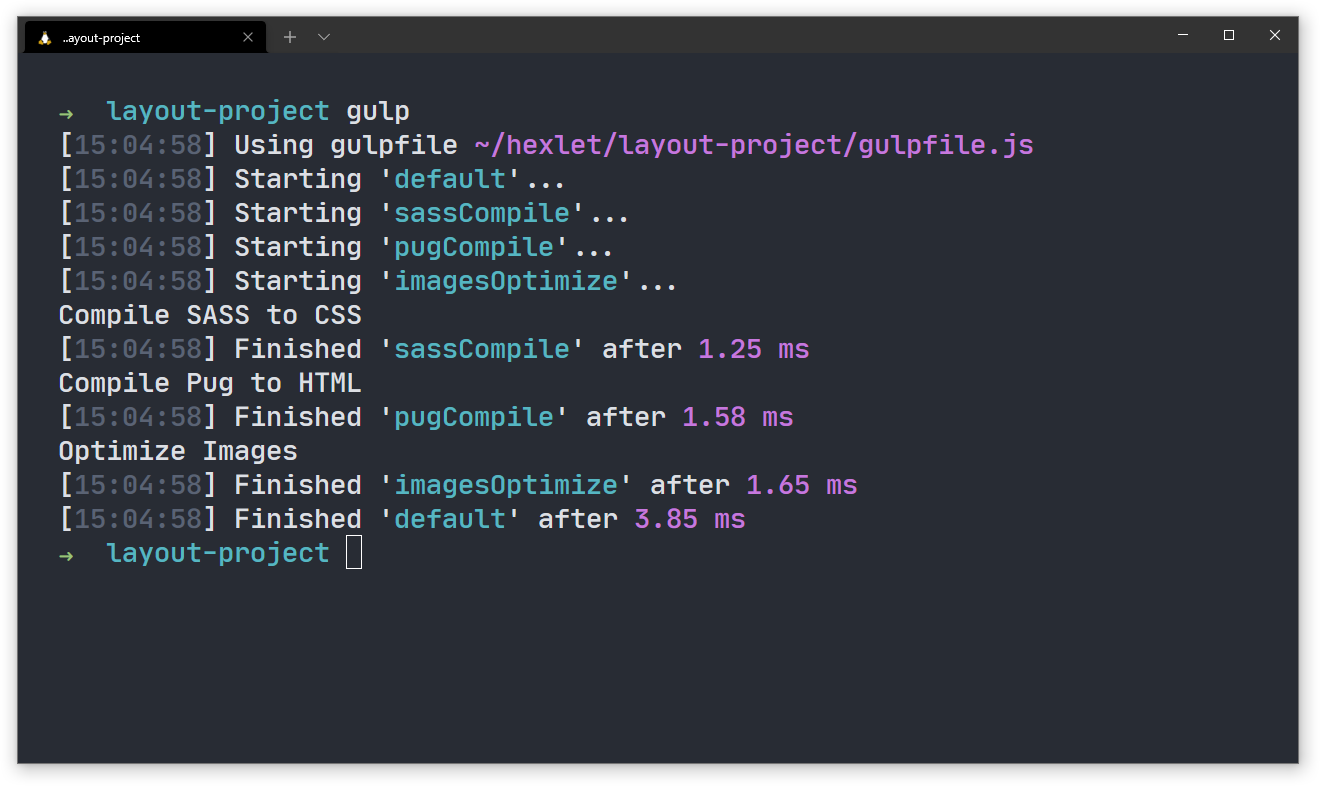1320x786 pixels.
Task: Click the empty cursor block at the prompt
Action: [x=354, y=553]
